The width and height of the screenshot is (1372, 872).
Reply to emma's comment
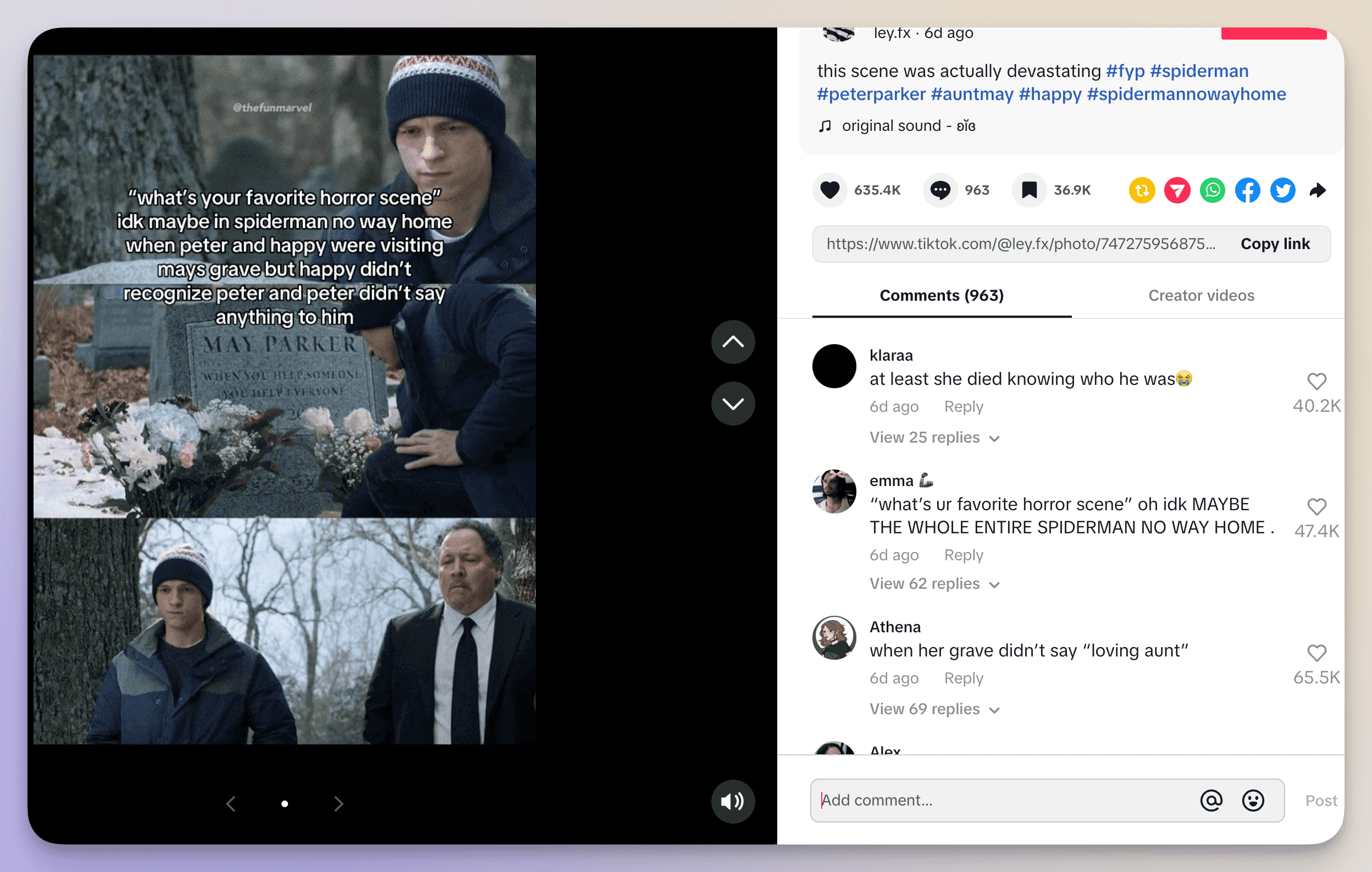tap(964, 555)
